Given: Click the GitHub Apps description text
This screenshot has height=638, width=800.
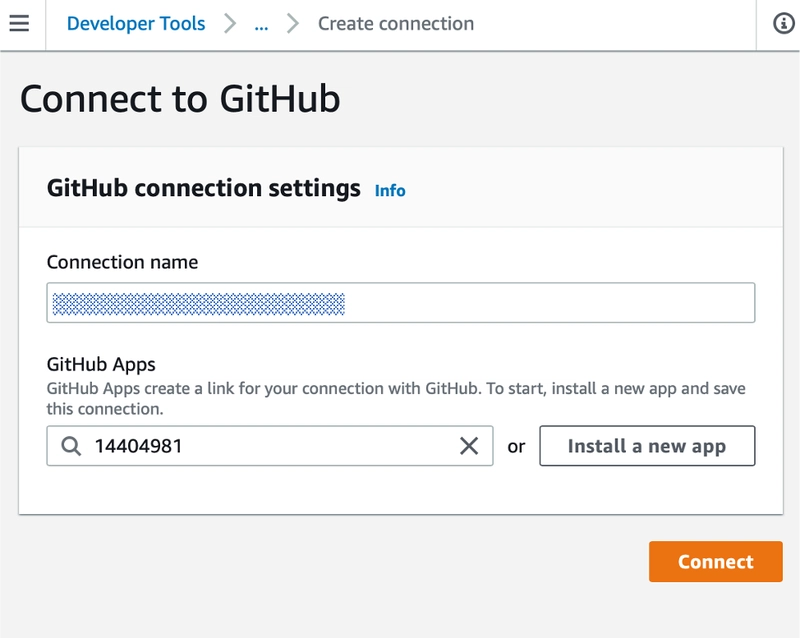Looking at the screenshot, I should (x=396, y=398).
